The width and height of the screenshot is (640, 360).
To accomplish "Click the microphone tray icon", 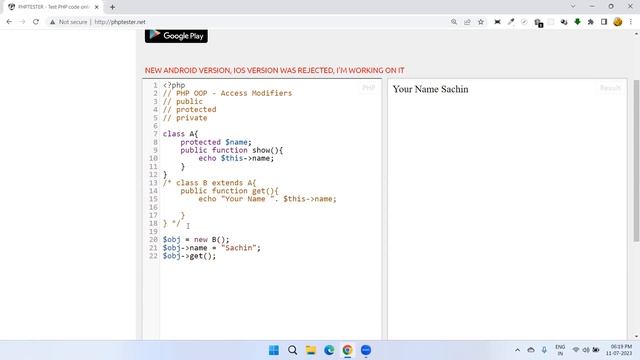I will coord(544,350).
